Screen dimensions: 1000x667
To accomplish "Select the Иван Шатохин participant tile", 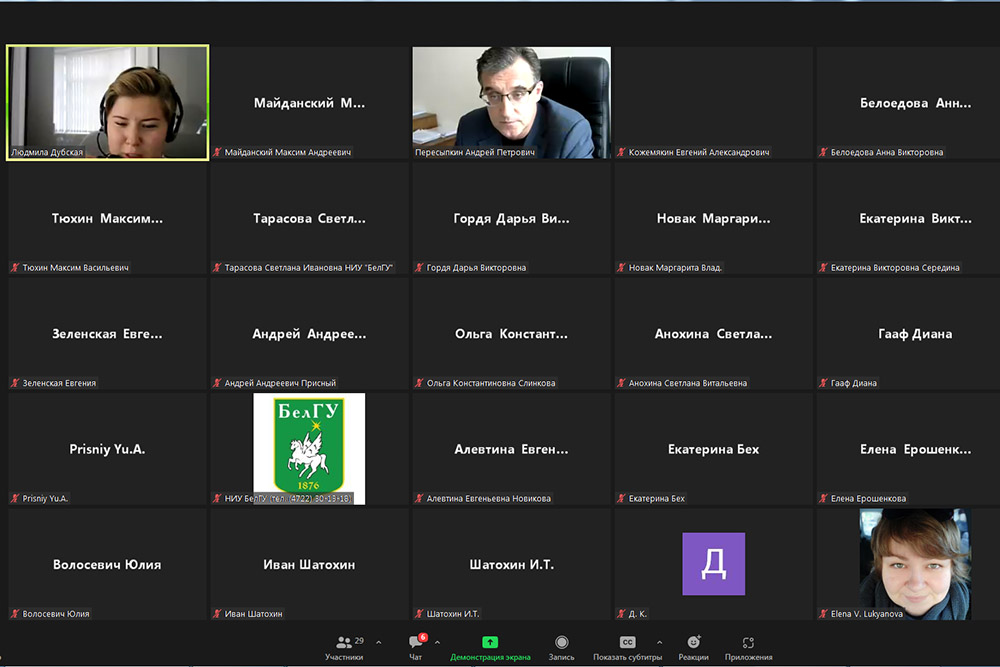I will (309, 564).
